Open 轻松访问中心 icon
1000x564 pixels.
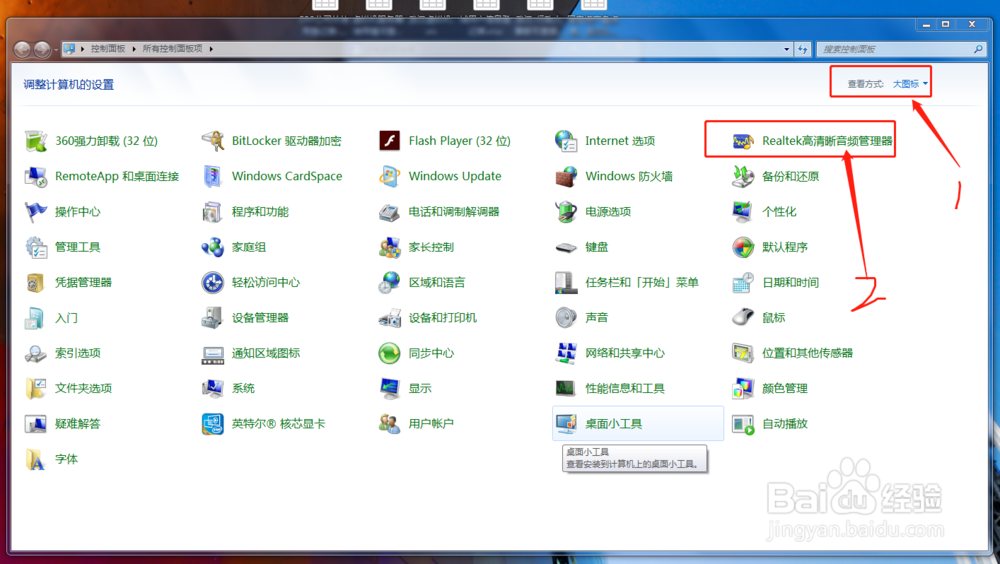212,282
